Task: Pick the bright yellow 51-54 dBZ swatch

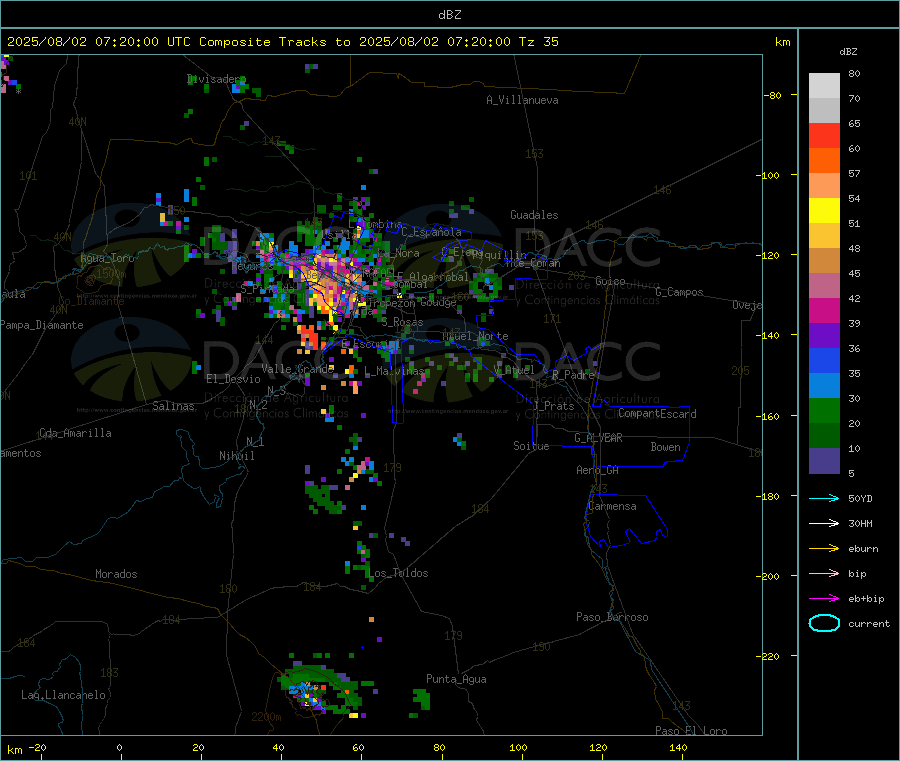Action: pyautogui.click(x=824, y=211)
